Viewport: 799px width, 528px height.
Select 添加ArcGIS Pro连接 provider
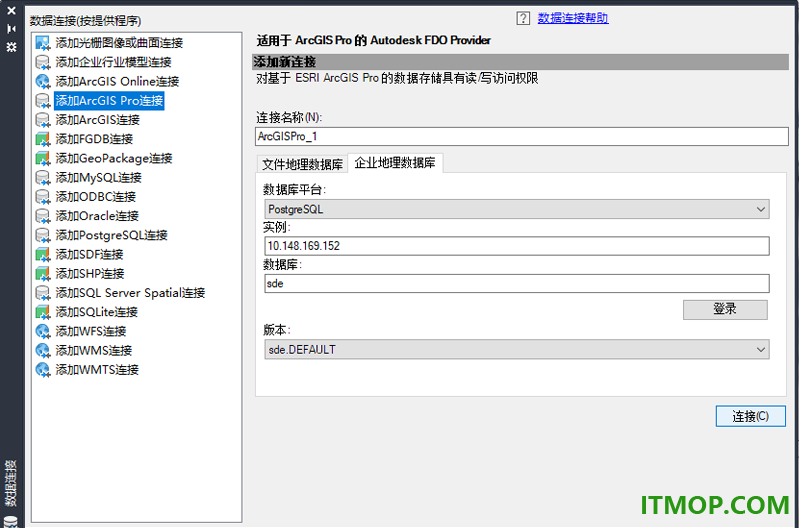pos(109,100)
